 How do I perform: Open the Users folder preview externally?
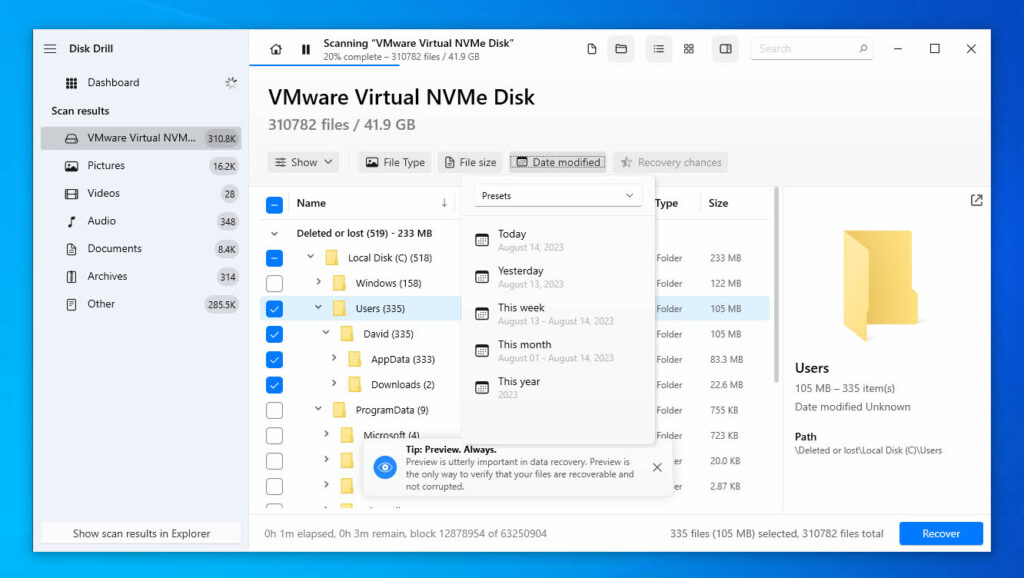click(976, 200)
